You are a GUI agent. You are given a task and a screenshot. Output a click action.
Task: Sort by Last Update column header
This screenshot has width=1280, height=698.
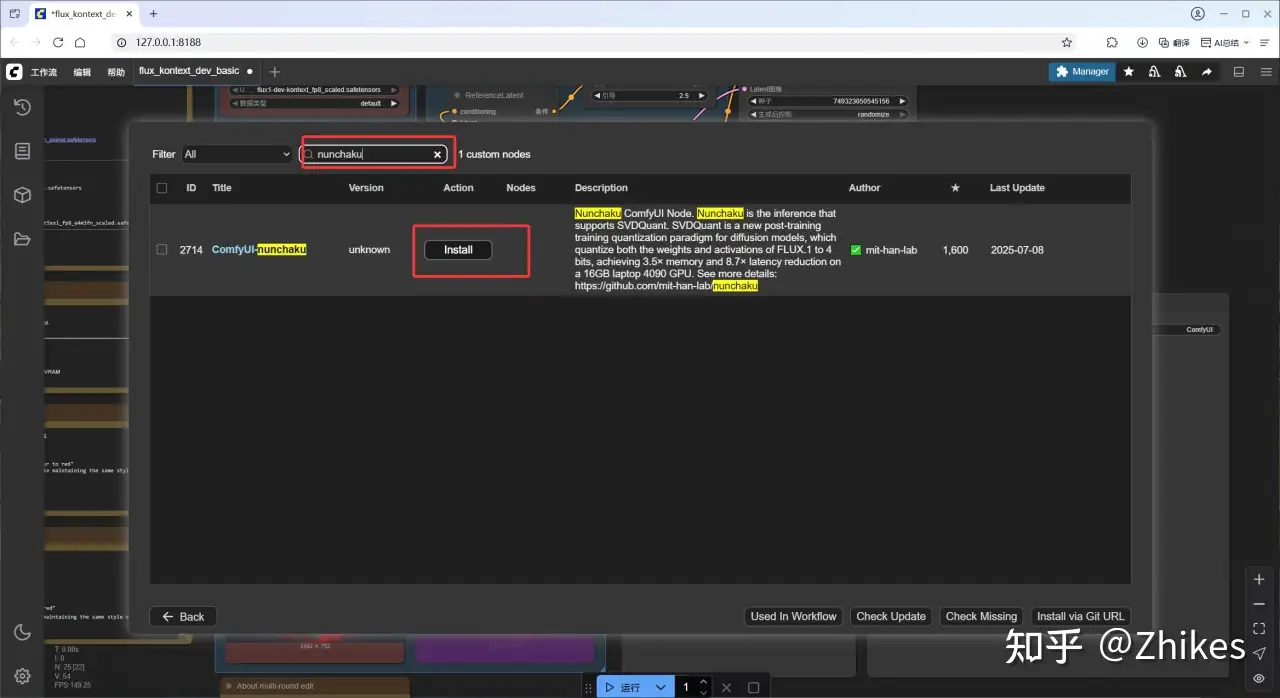pos(1017,188)
